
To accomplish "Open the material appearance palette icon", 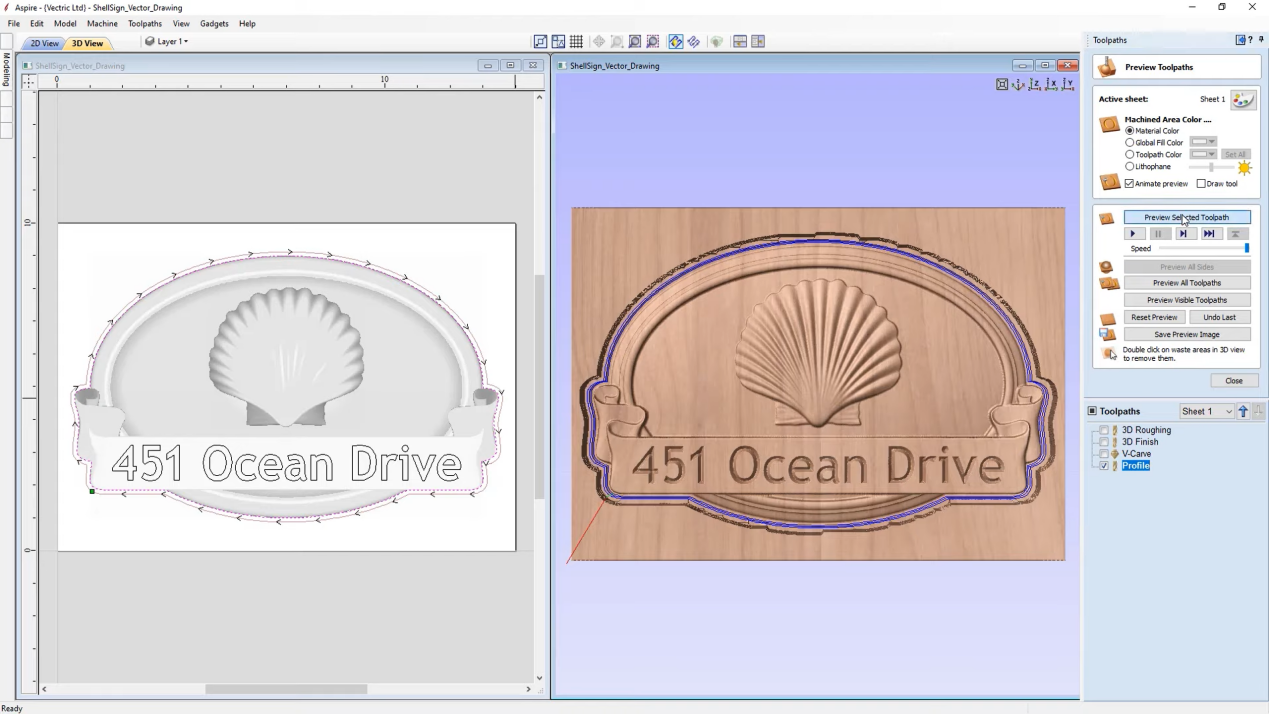I will click(x=1243, y=100).
